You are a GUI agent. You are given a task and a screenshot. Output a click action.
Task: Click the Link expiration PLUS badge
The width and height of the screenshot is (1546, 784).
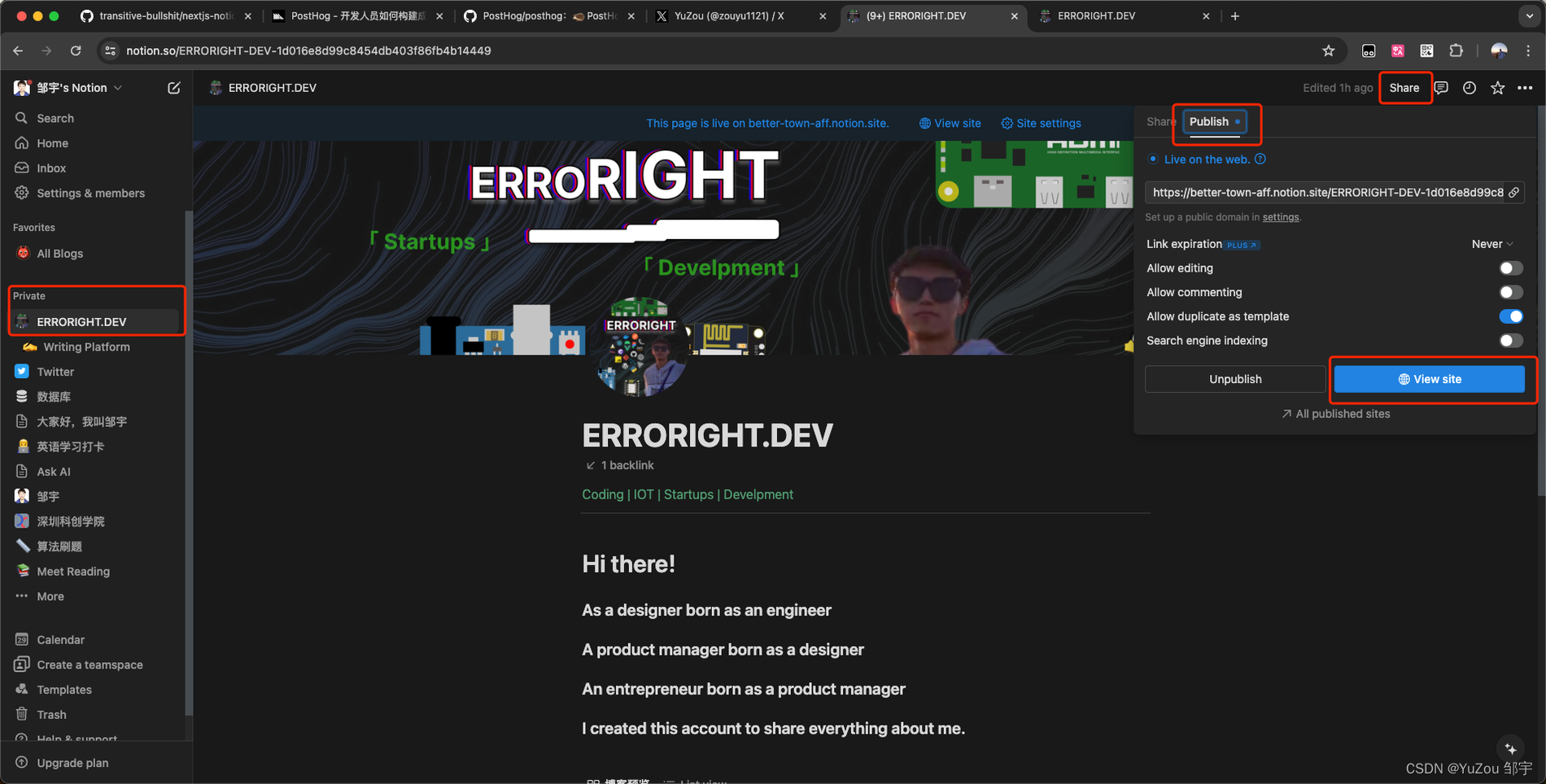[1242, 245]
